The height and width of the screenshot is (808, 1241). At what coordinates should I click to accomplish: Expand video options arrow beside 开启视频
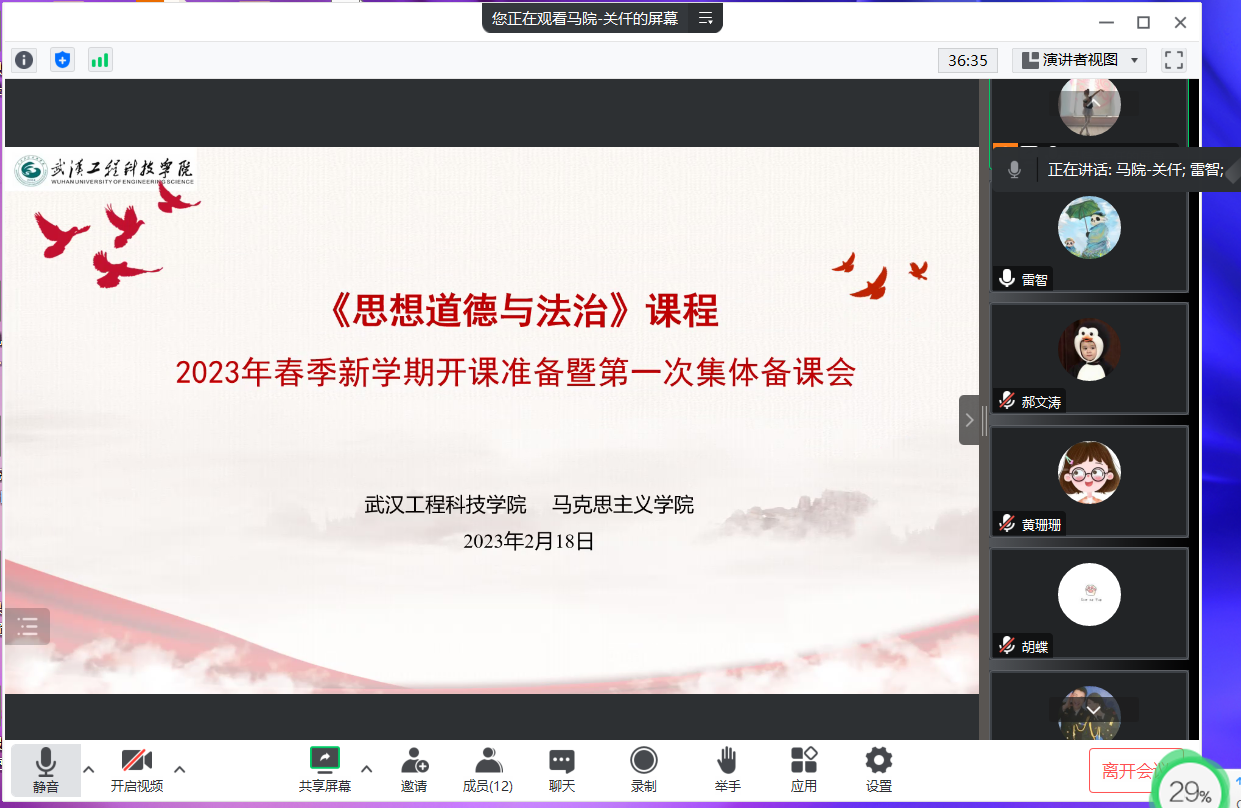[180, 769]
